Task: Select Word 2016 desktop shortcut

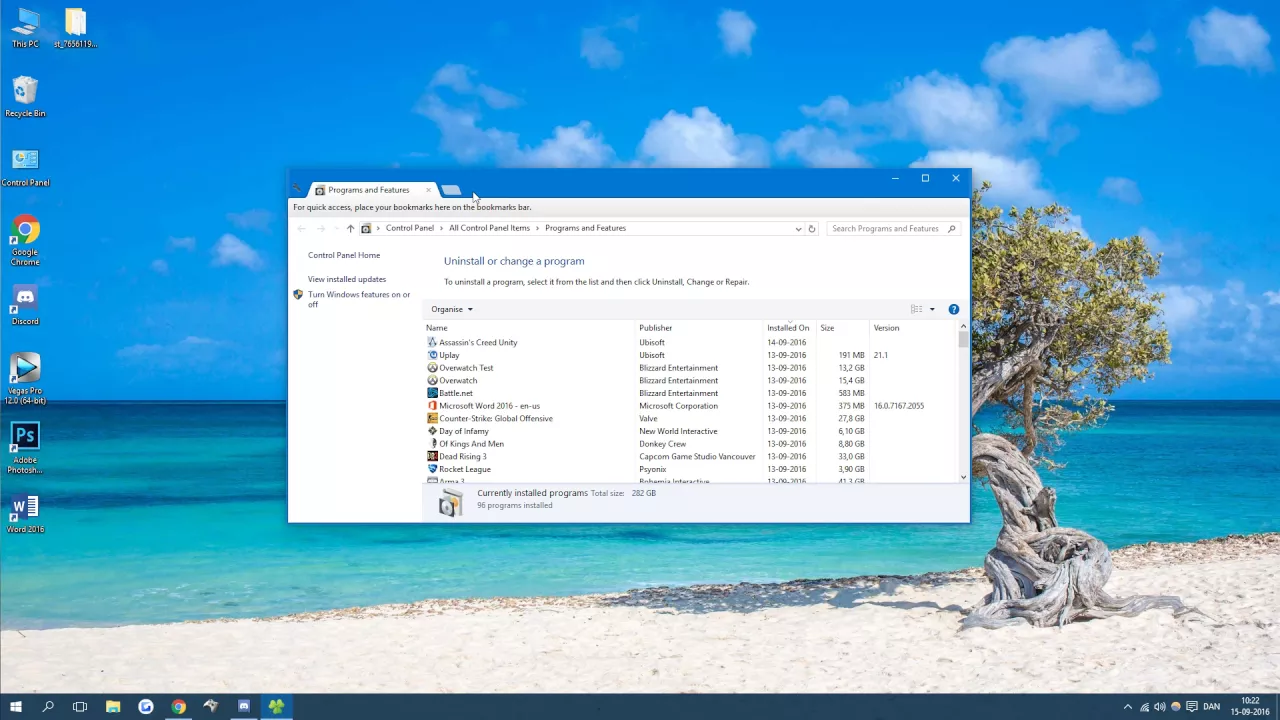Action: pos(25,513)
